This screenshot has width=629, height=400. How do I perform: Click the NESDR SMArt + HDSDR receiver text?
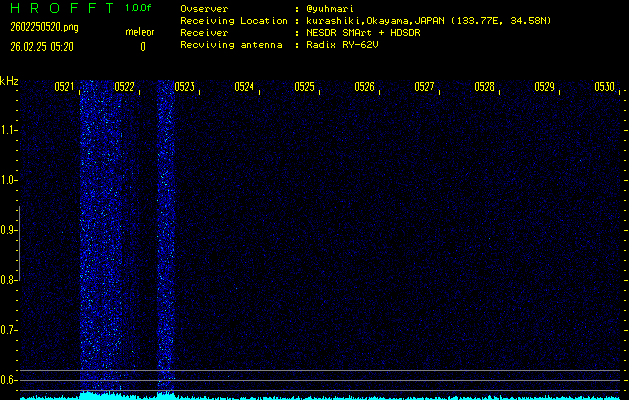[365, 33]
